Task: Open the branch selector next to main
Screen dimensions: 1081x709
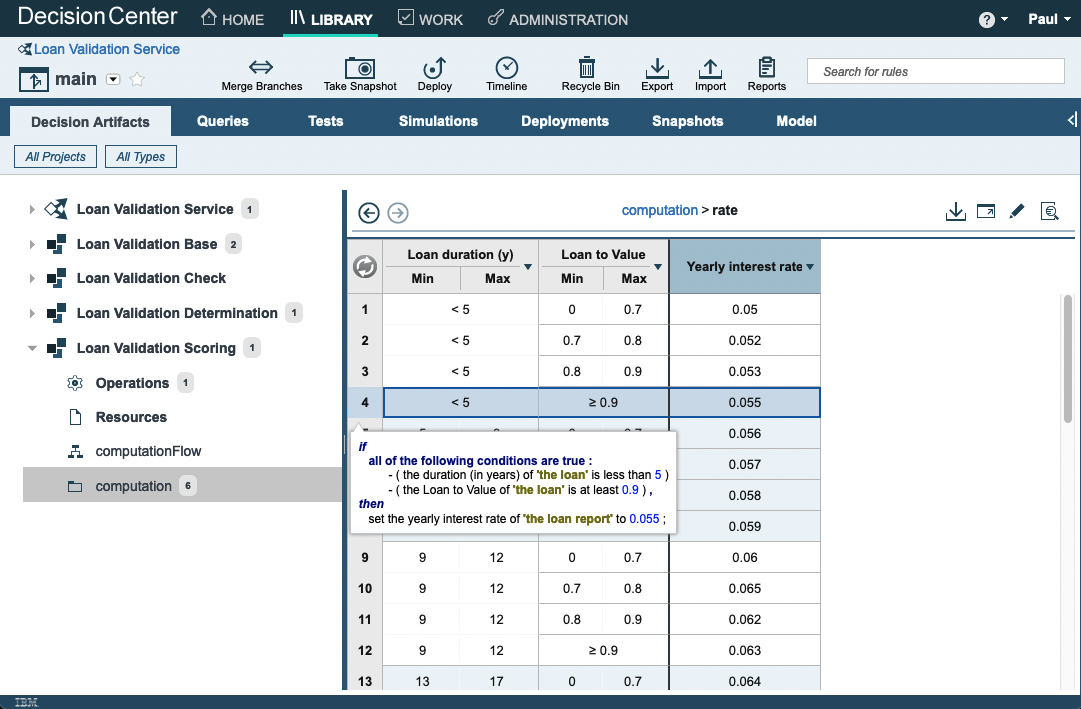Action: point(113,77)
